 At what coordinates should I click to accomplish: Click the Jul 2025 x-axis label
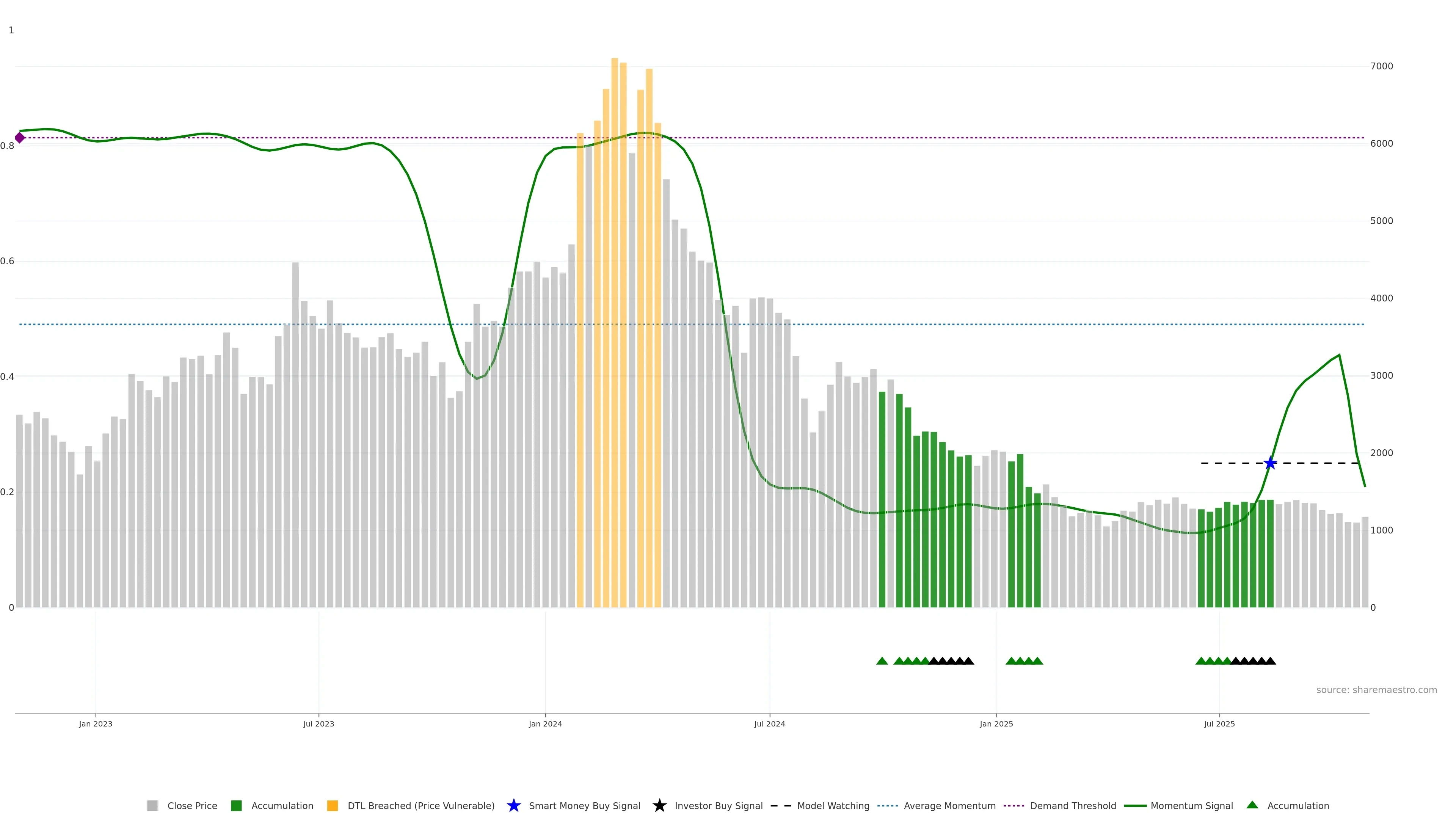pyautogui.click(x=1219, y=723)
